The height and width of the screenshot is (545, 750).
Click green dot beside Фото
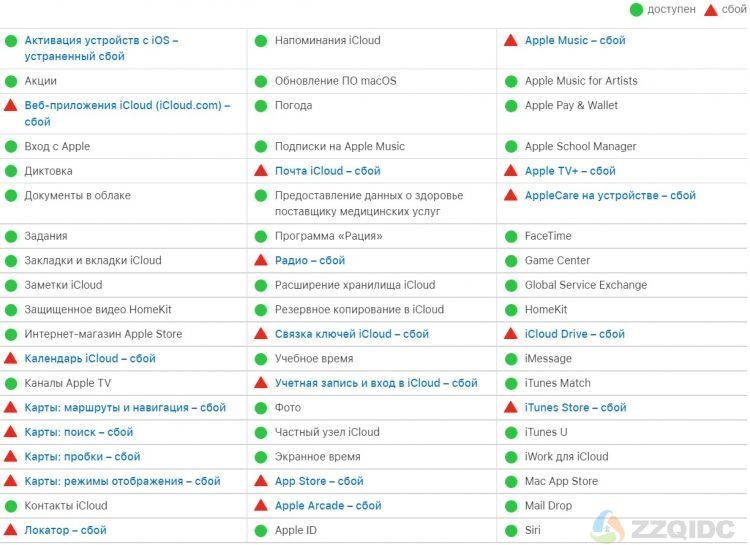(x=261, y=408)
